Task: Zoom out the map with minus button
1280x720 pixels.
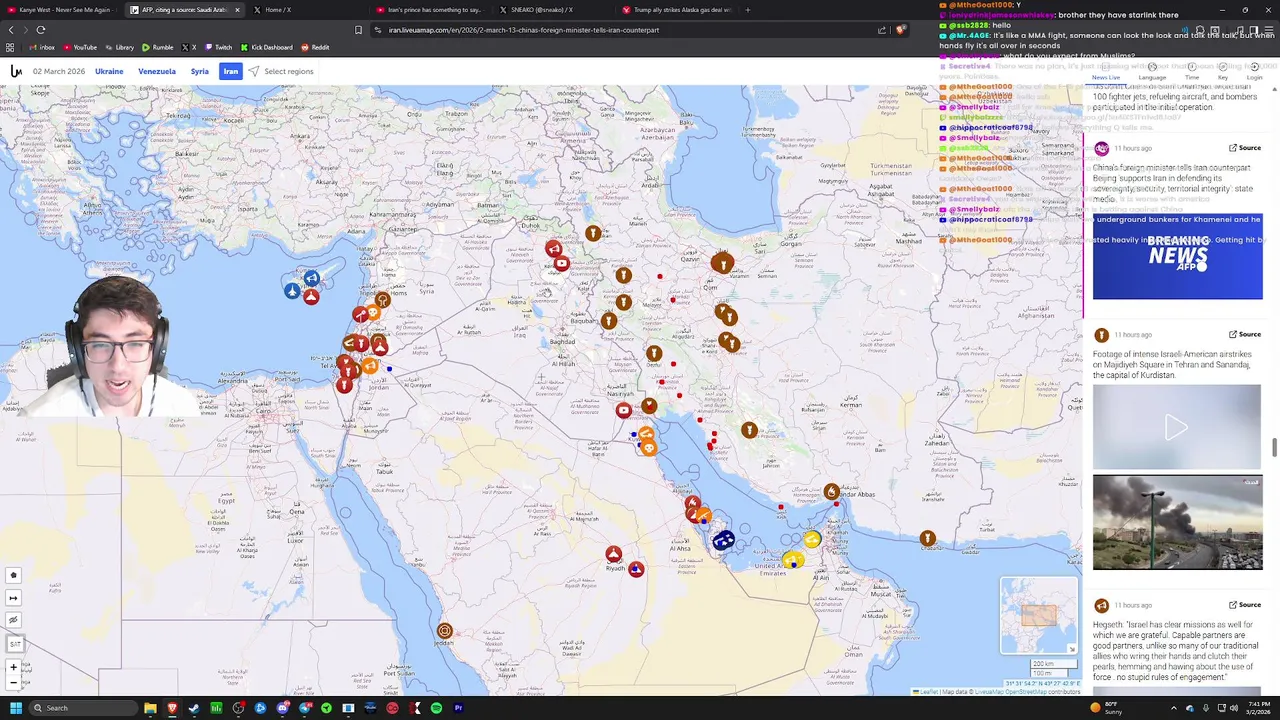Action: point(14,683)
